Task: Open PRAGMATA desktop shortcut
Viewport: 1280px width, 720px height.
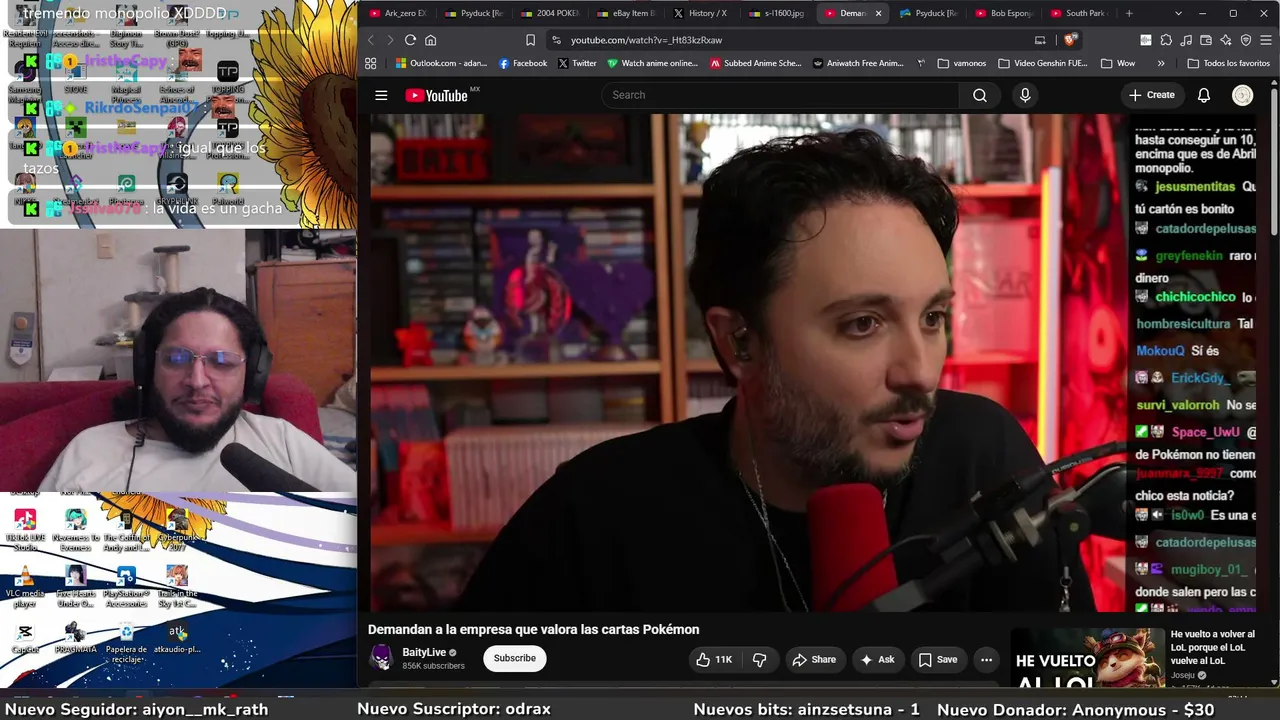Action: pos(75,638)
